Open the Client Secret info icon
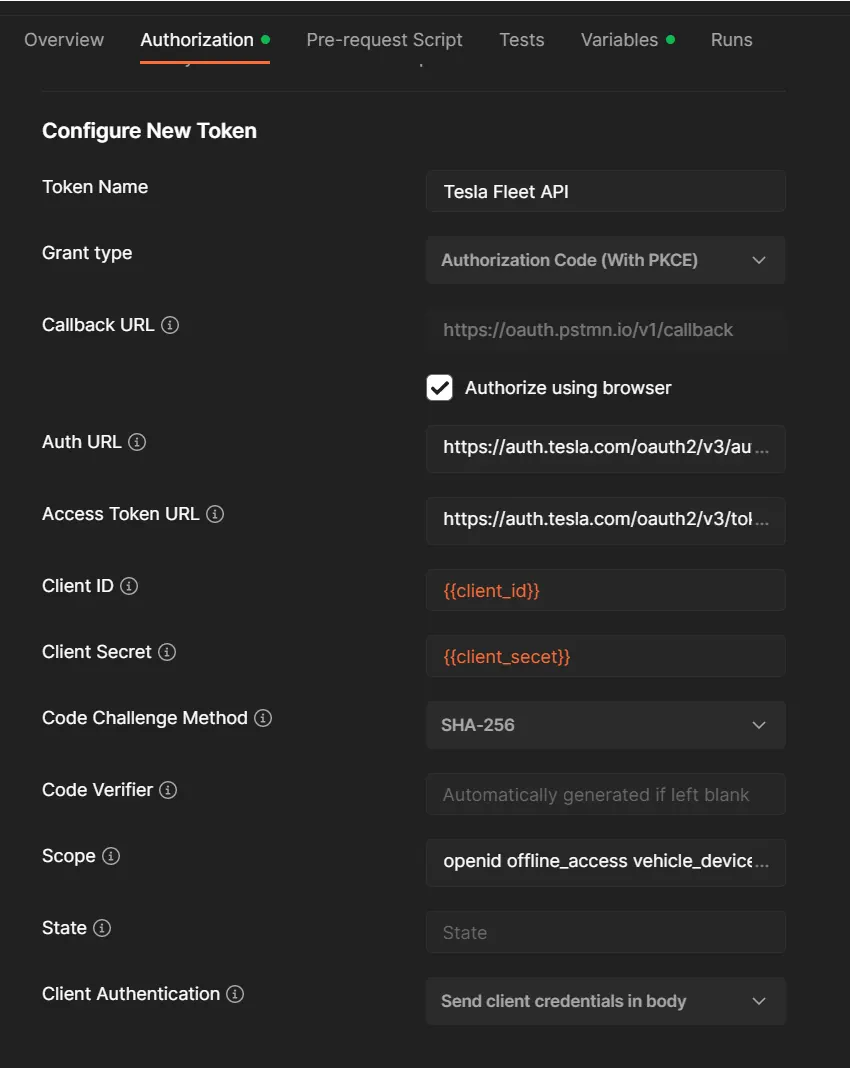This screenshot has width=850, height=1068. click(x=169, y=652)
